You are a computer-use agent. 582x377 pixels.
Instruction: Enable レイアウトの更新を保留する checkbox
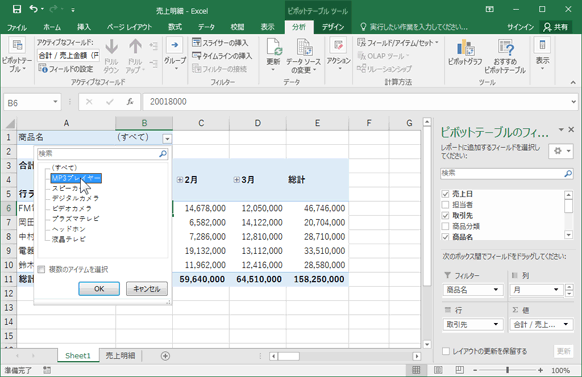(x=446, y=351)
